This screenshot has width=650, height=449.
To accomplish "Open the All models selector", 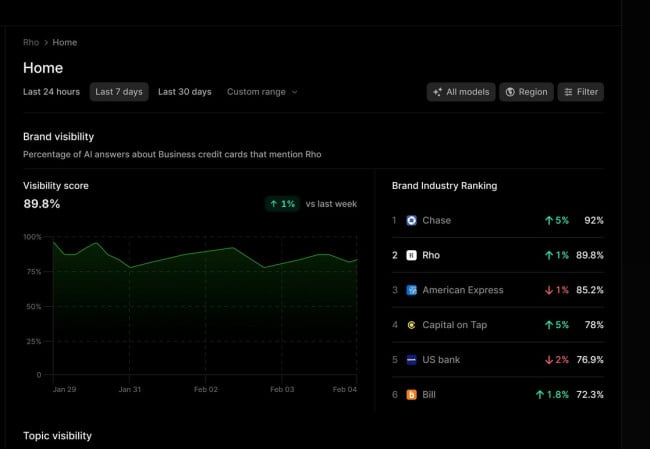I will pos(461,92).
